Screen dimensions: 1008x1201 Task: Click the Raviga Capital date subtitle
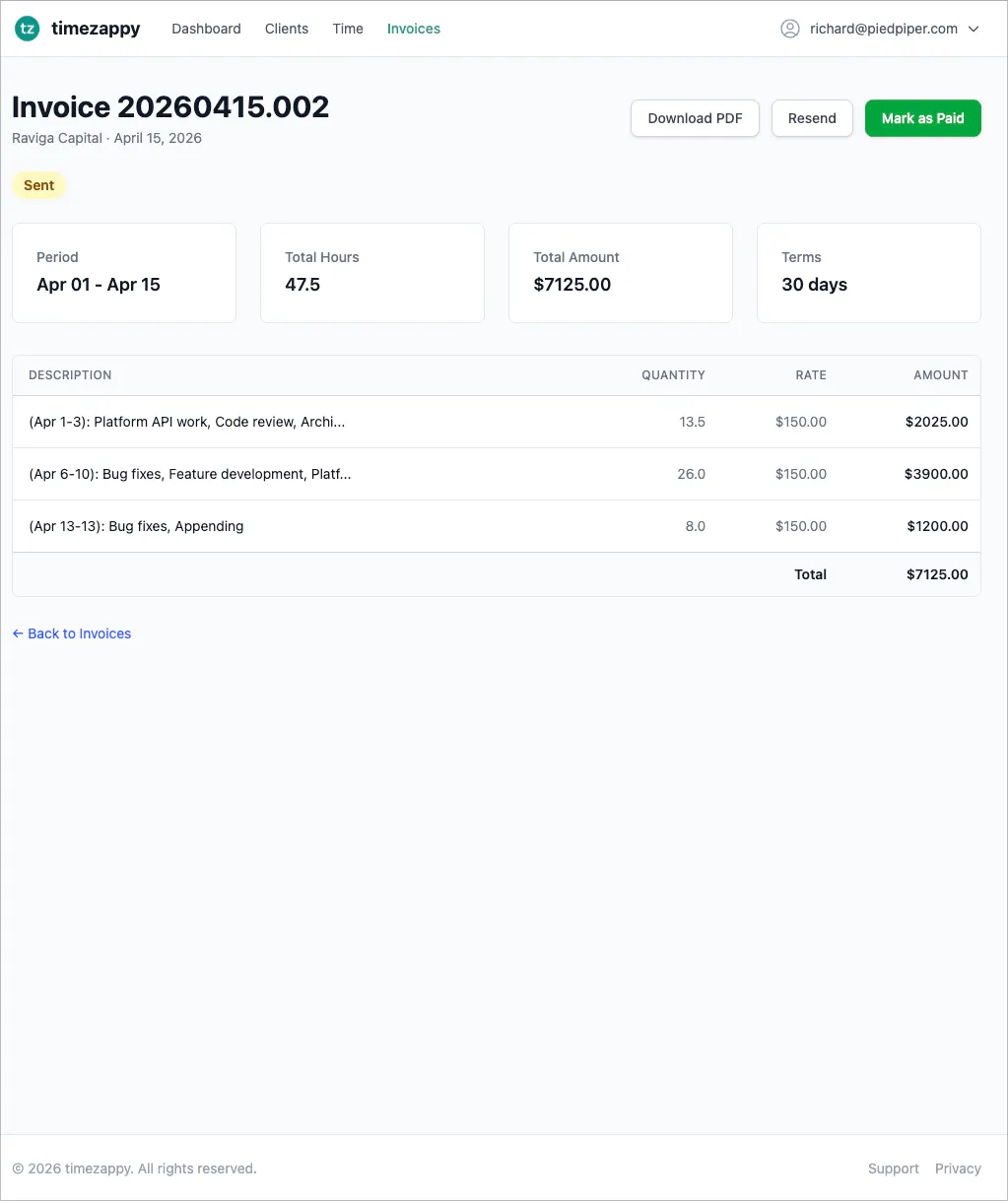click(x=107, y=138)
